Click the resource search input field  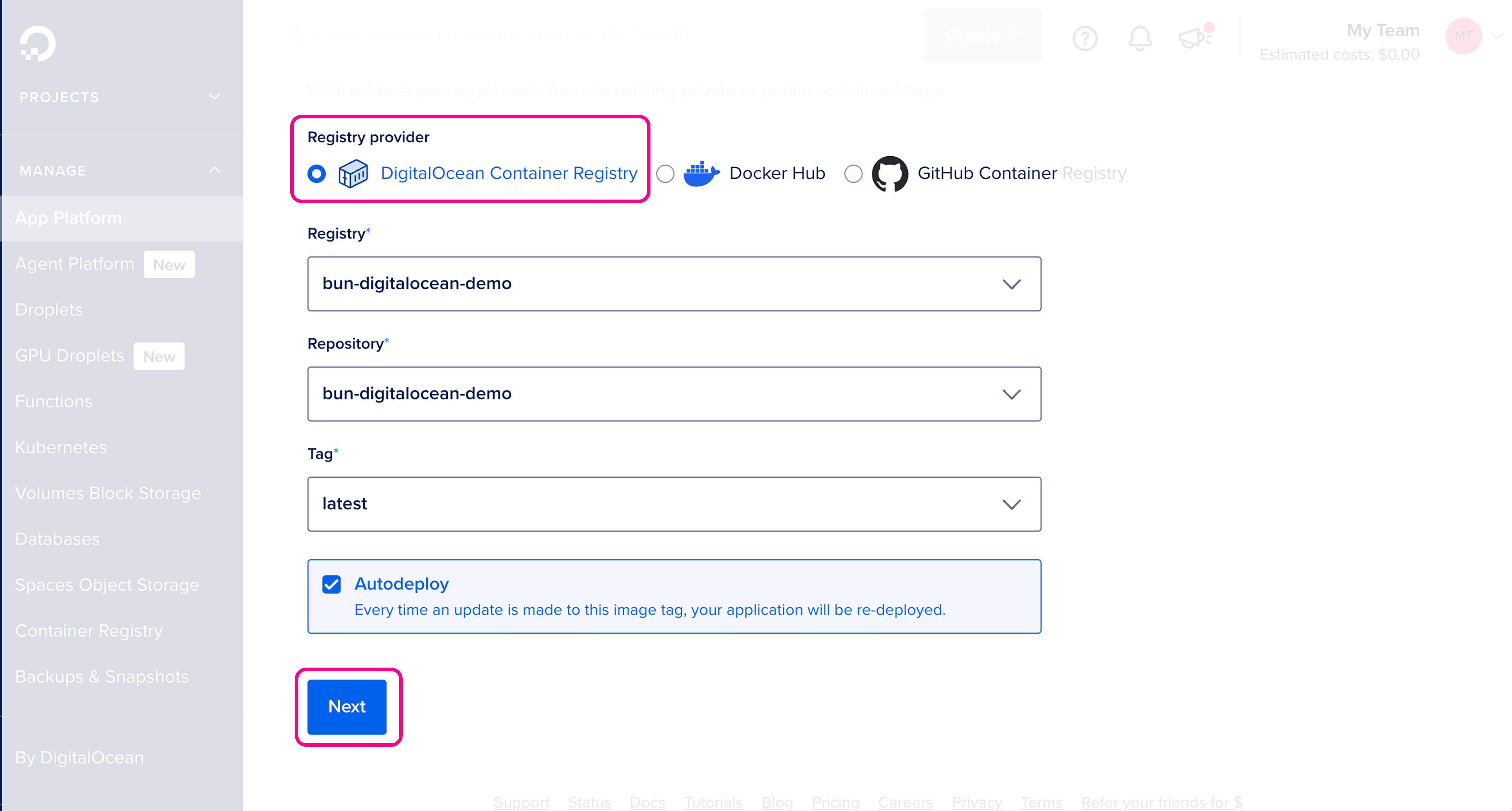click(528, 36)
